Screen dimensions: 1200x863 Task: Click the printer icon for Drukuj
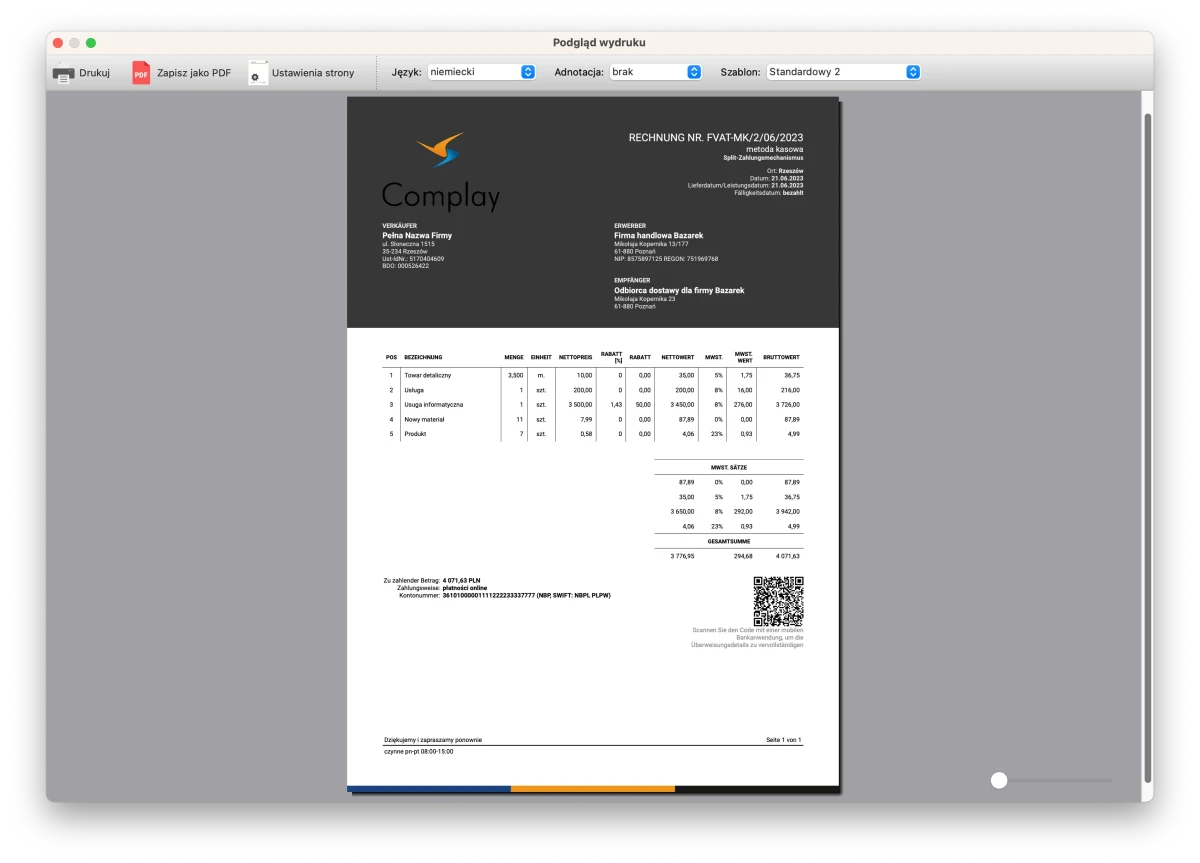tap(63, 73)
